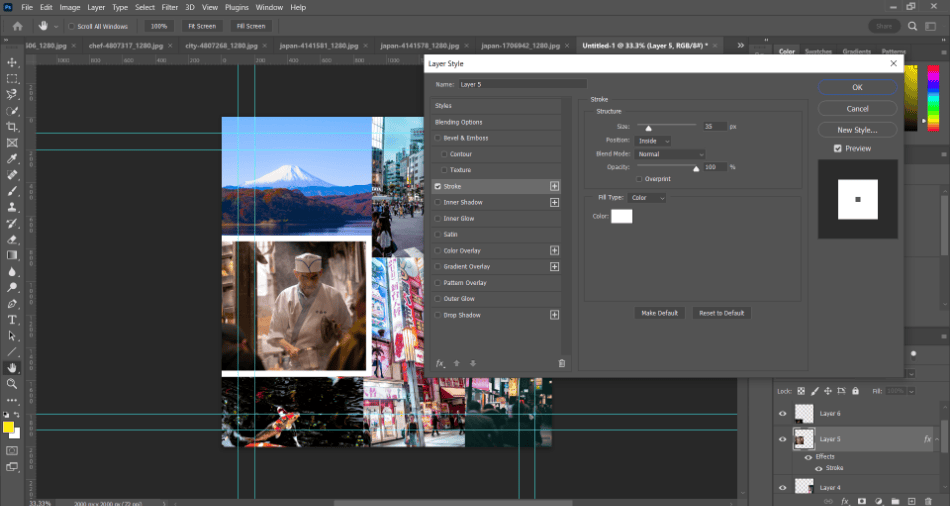Add another Stroke effect with plus icon
The width and height of the screenshot is (950, 506).
[x=554, y=186]
